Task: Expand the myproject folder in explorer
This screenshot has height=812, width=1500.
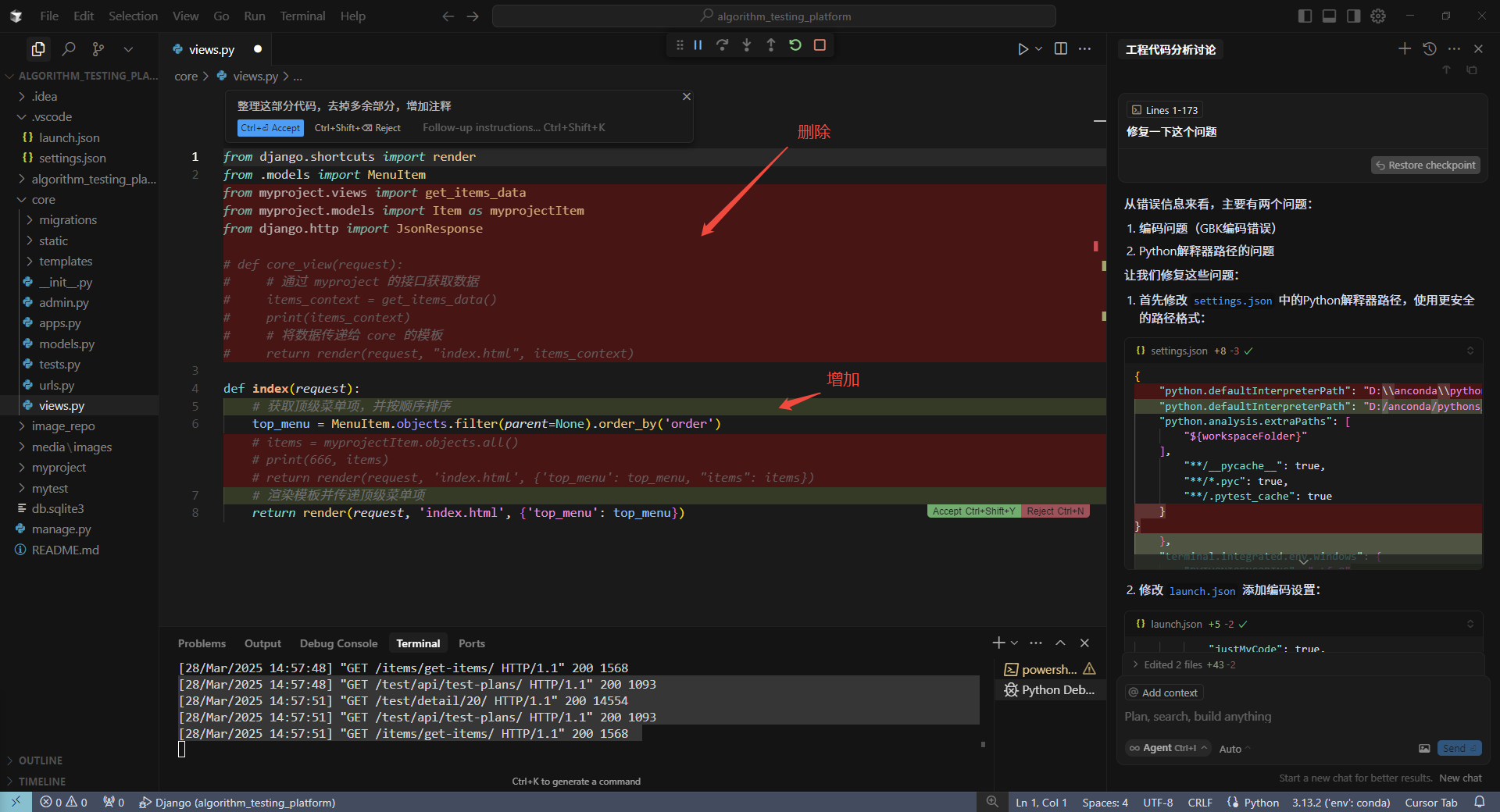Action: [59, 468]
